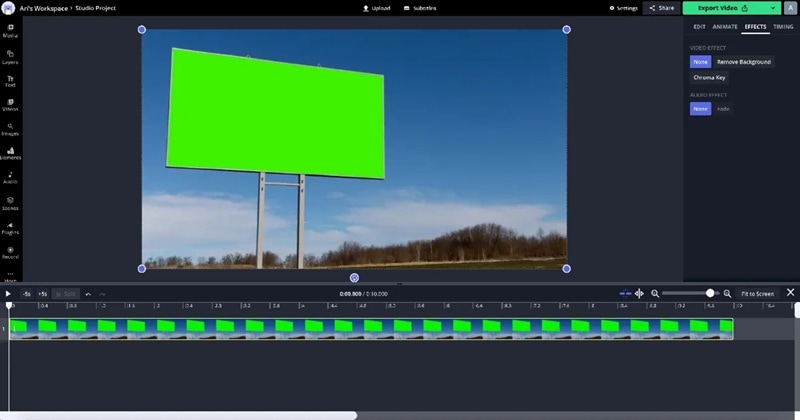Screen dimensions: 800x420
Task: Click the Share button
Action: point(662,8)
